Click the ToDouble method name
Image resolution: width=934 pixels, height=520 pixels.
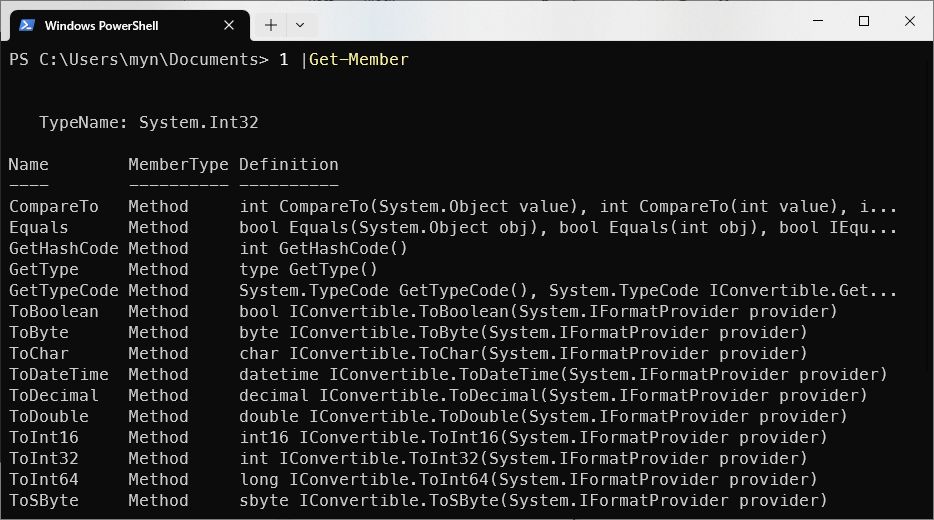point(49,416)
